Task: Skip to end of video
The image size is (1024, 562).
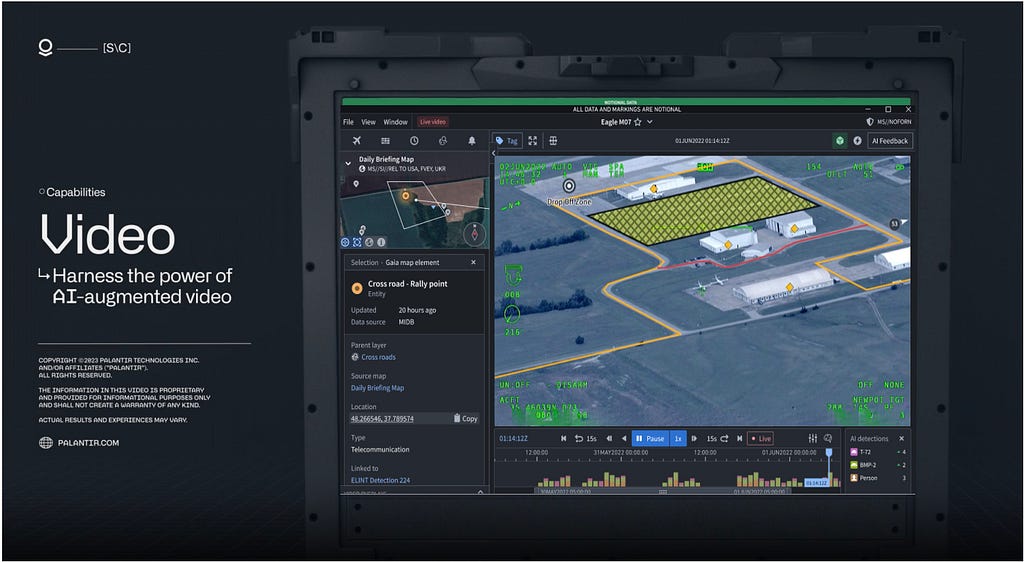Action: click(740, 439)
